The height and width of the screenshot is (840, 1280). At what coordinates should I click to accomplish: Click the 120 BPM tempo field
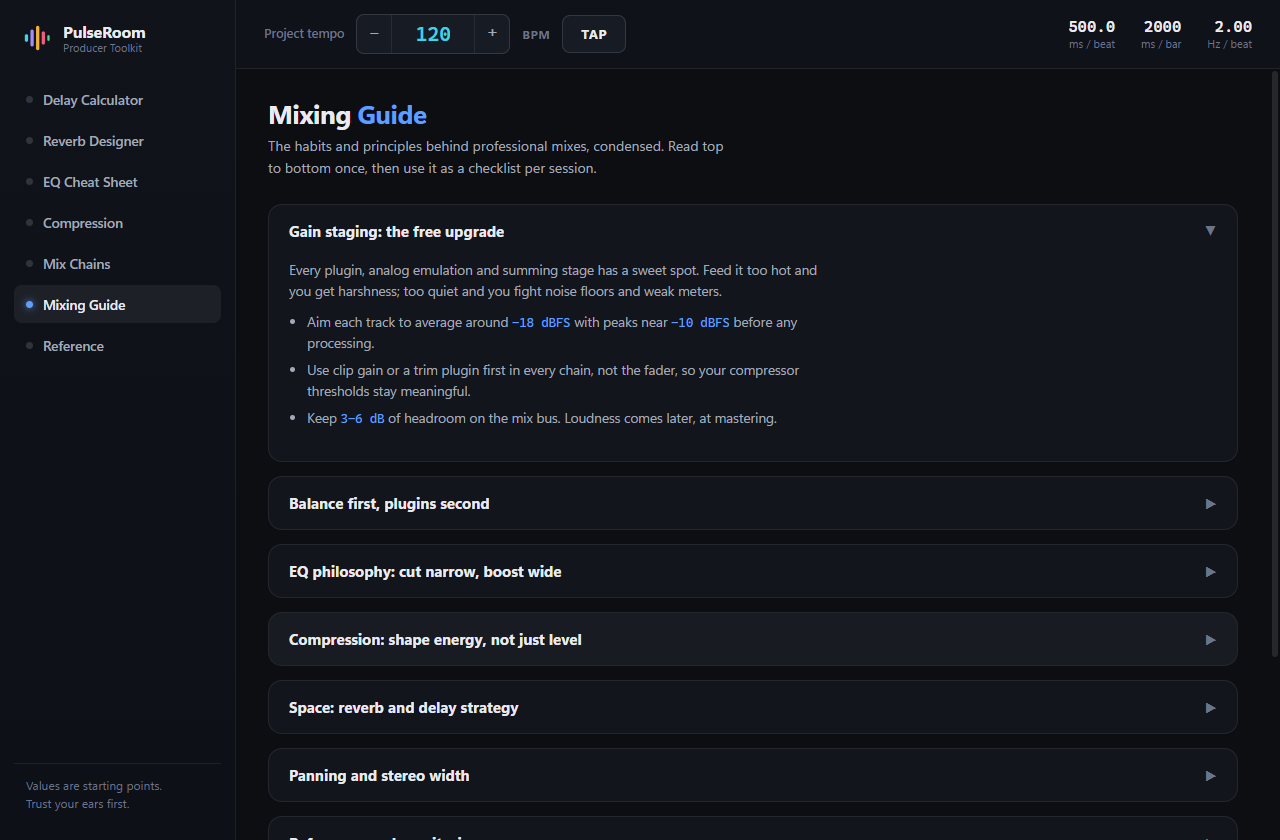[x=433, y=34]
